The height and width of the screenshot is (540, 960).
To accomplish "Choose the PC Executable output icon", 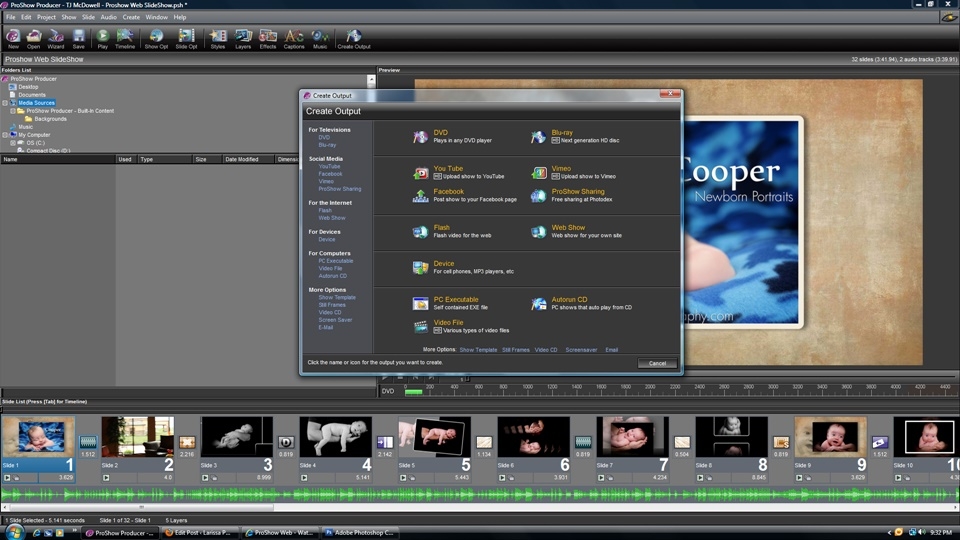I will tap(420, 303).
